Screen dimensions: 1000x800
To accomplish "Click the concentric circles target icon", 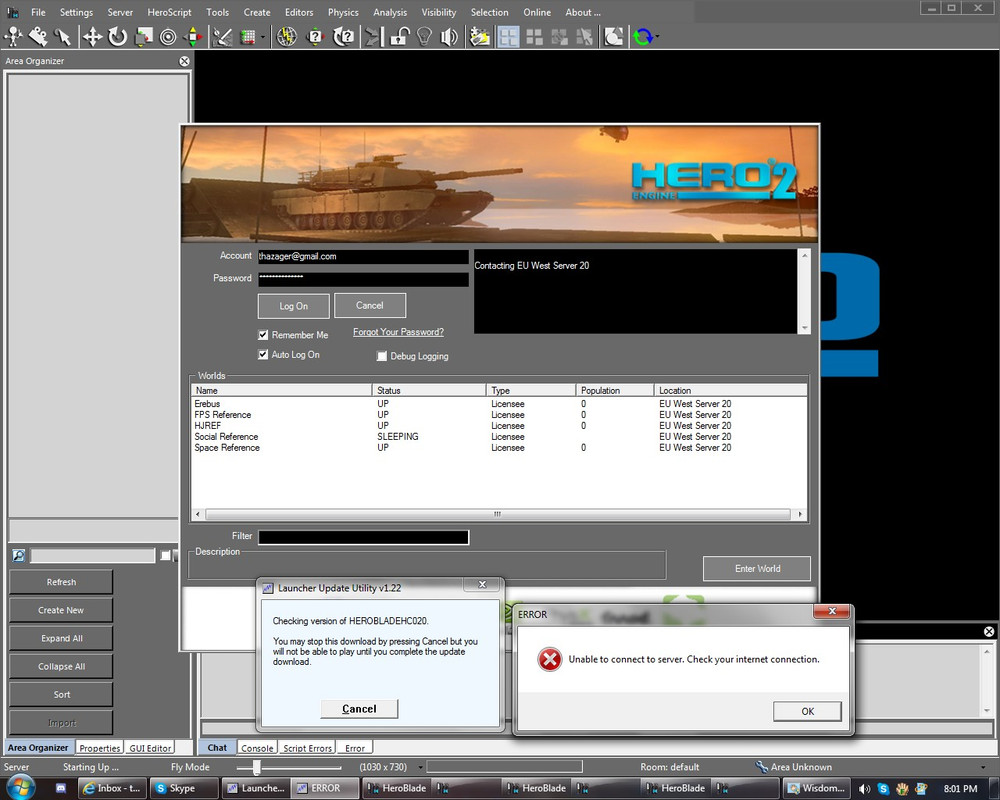I will tap(168, 37).
